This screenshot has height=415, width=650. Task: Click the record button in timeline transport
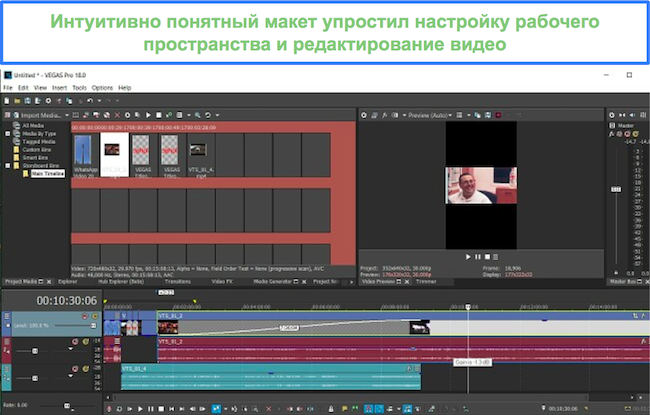[109, 409]
